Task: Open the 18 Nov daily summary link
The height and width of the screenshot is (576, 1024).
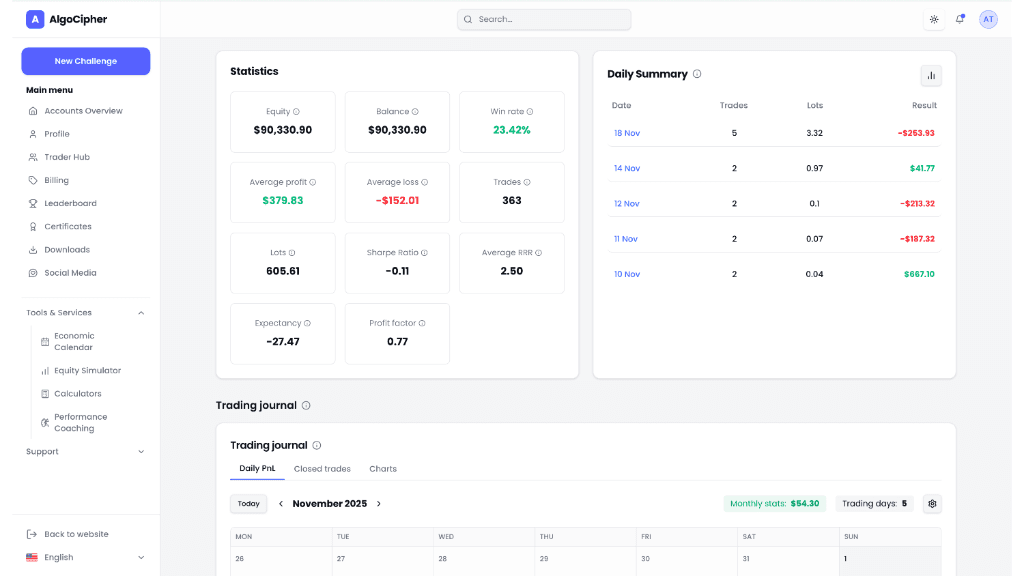Action: coord(627,133)
